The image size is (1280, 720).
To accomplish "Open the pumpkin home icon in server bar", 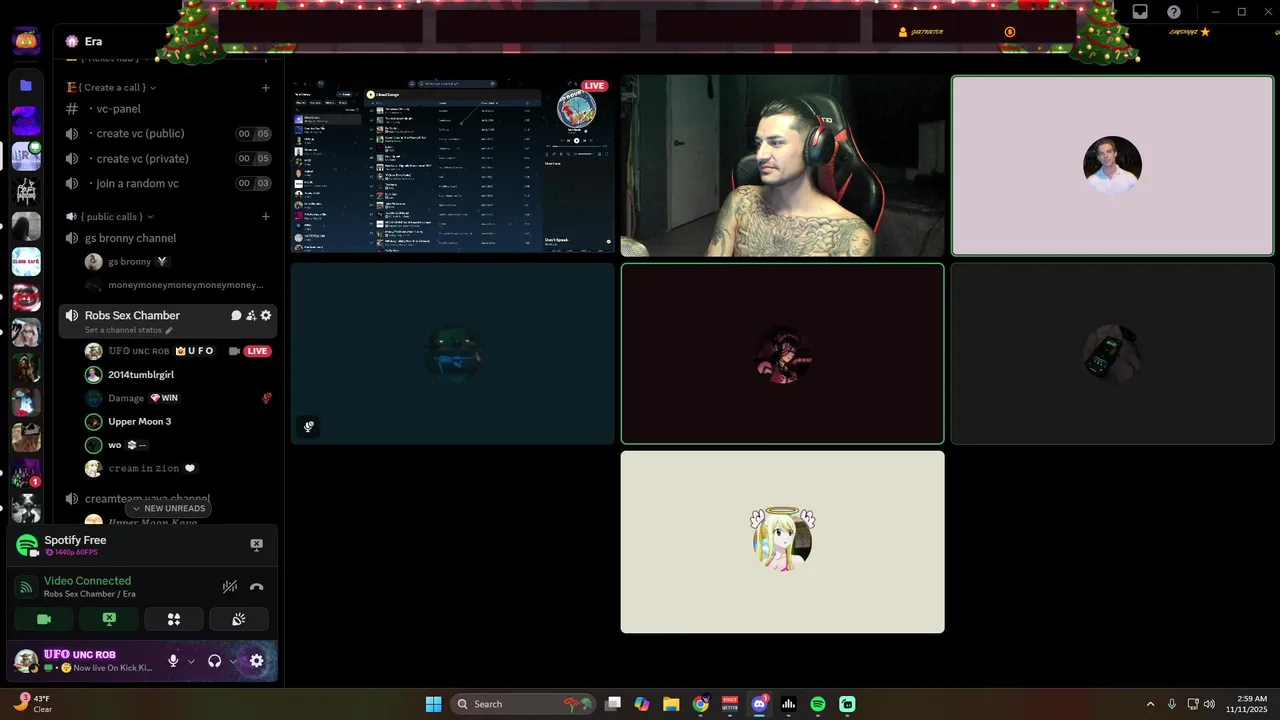I will click(x=26, y=41).
